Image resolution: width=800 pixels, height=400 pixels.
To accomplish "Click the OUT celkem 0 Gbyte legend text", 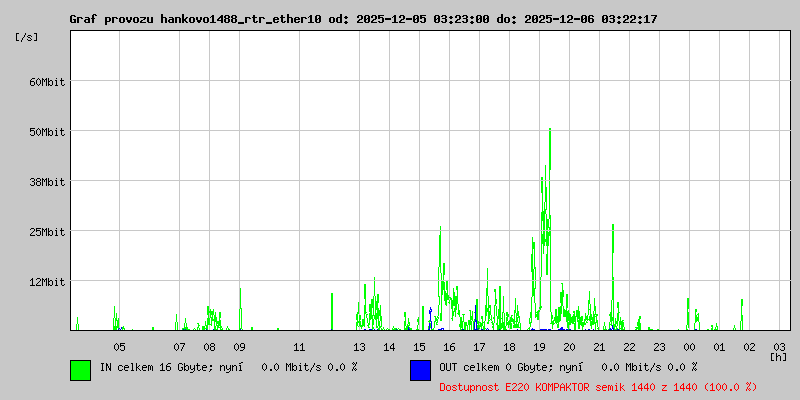I will pos(567,367).
